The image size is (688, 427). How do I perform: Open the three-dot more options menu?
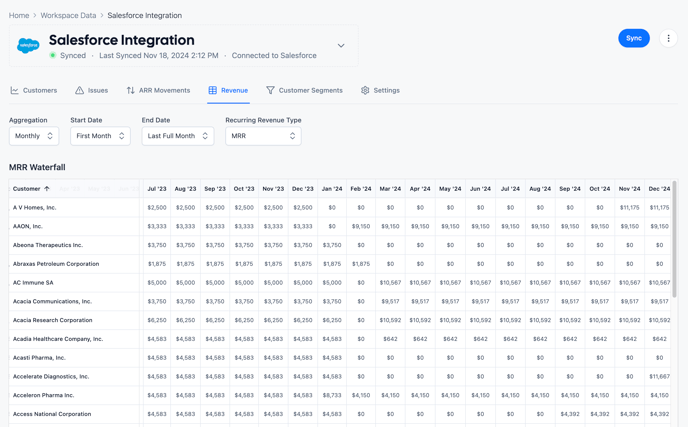tap(668, 39)
